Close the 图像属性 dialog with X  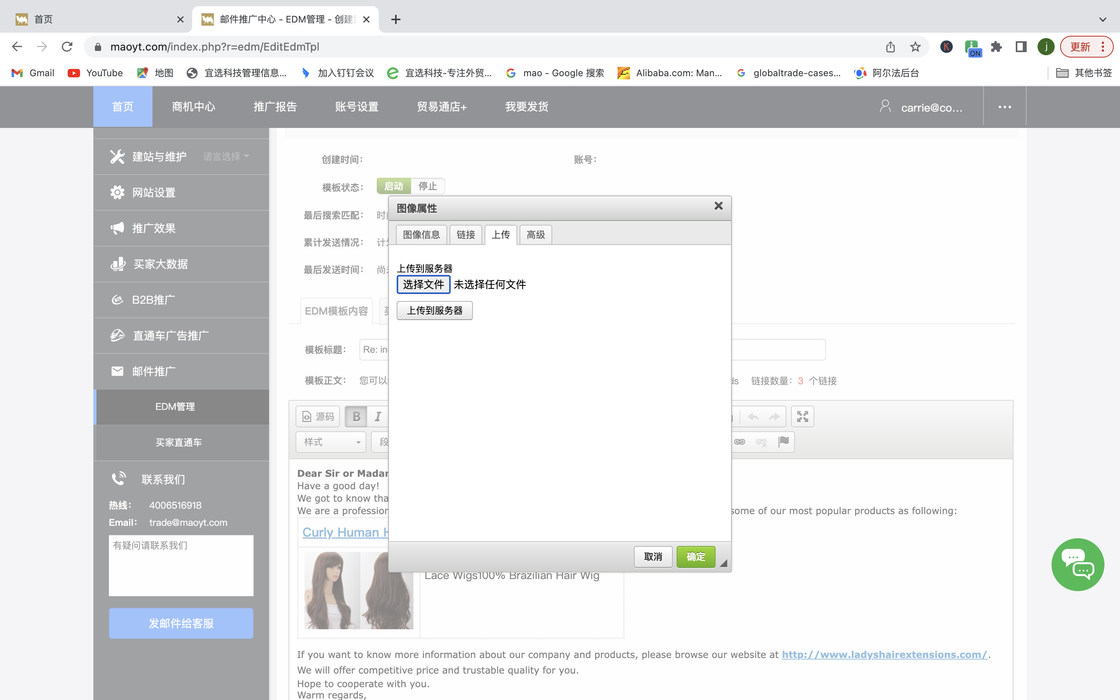(718, 206)
